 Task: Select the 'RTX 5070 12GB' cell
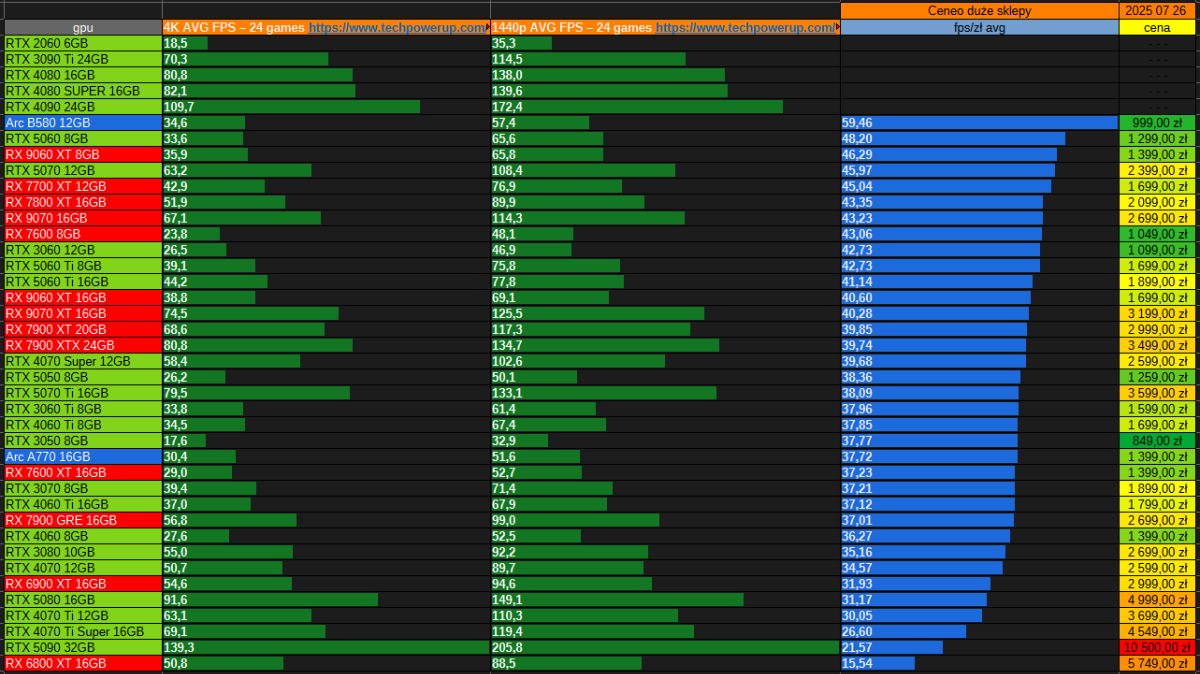click(83, 170)
